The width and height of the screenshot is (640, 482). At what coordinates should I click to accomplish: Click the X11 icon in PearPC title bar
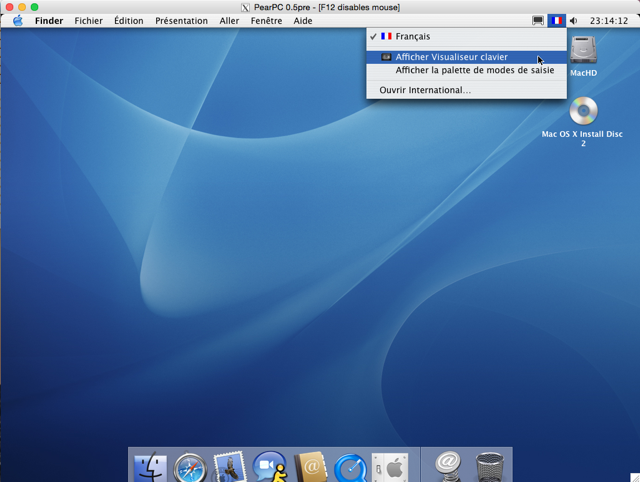tap(245, 8)
